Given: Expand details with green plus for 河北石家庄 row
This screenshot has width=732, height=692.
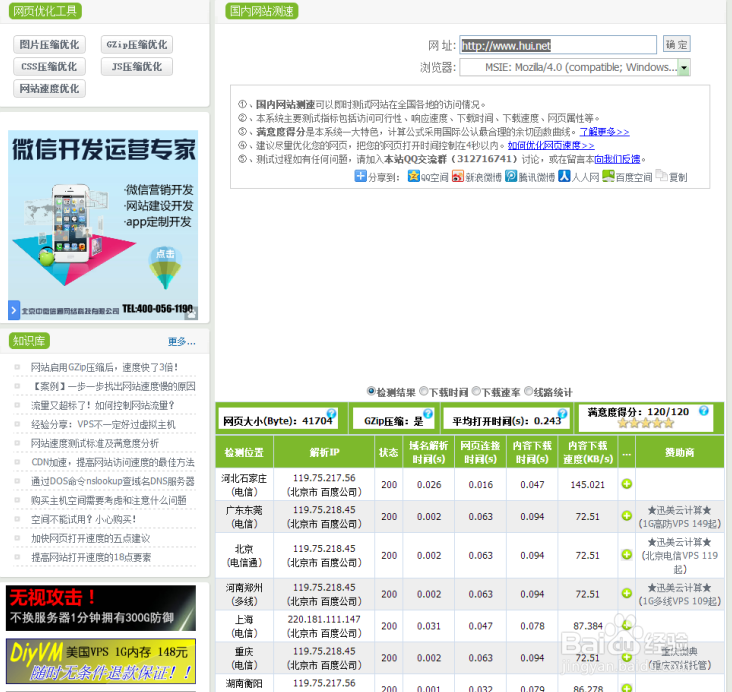Looking at the screenshot, I should (626, 484).
